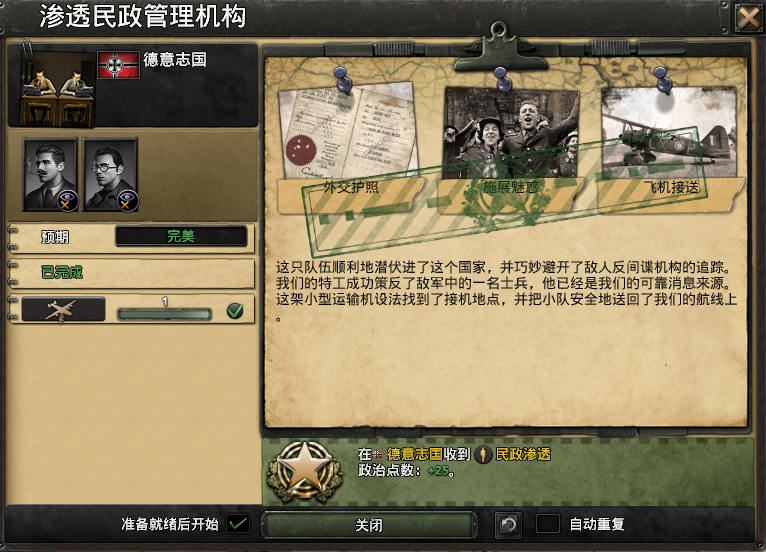Click the 德意志国 highlighted country link
This screenshot has width=766, height=552.
[415, 454]
